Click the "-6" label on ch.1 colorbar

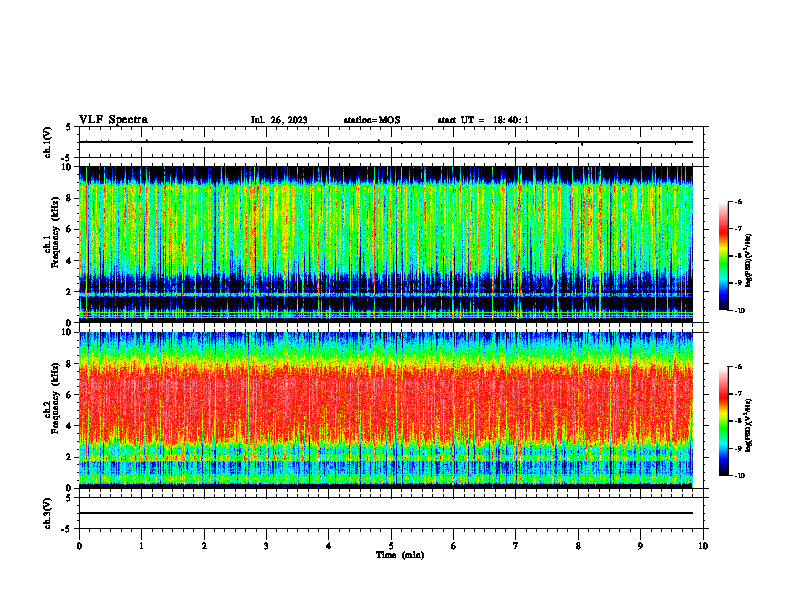[739, 202]
